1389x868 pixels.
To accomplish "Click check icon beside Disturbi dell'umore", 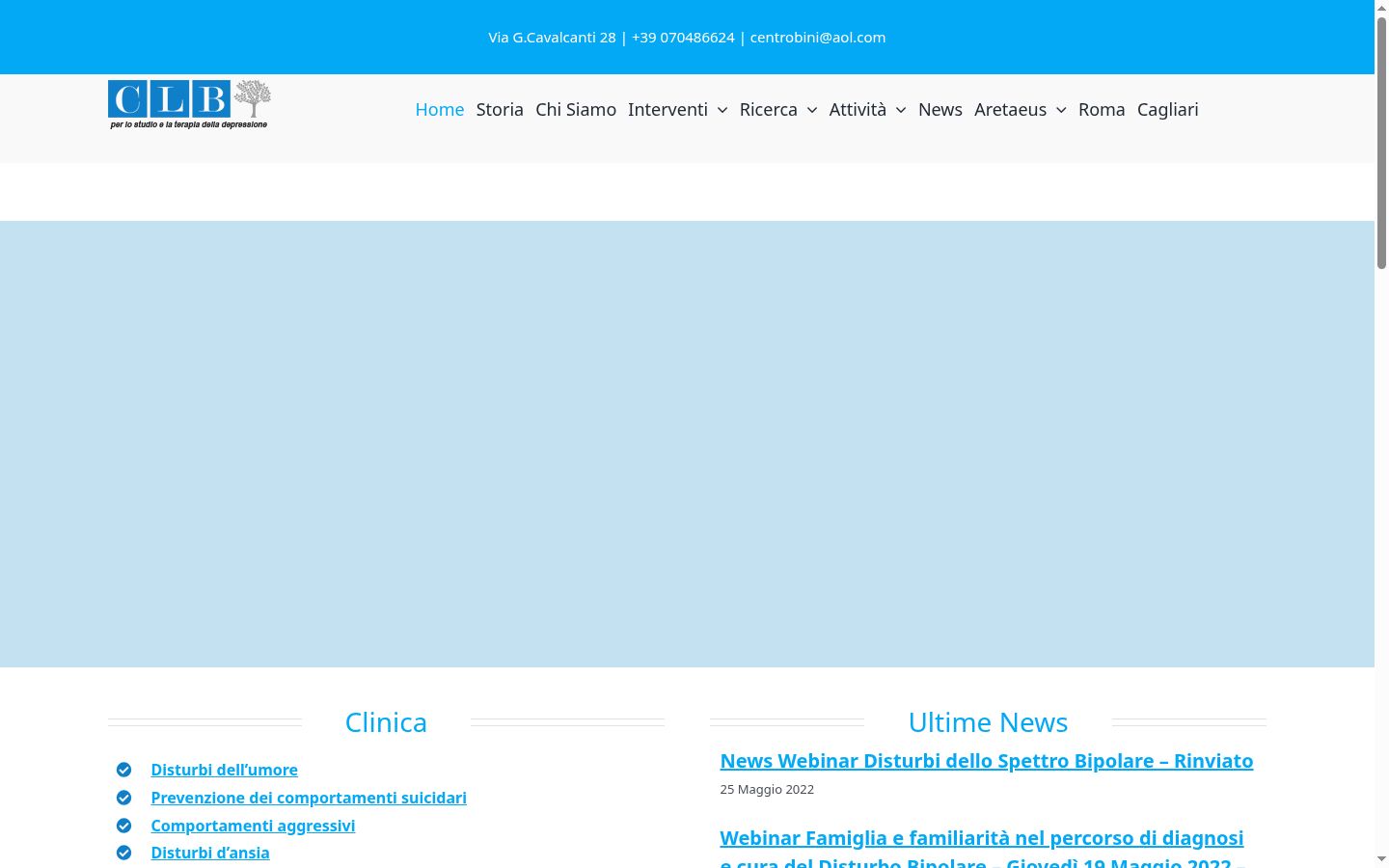I will pos(123,770).
